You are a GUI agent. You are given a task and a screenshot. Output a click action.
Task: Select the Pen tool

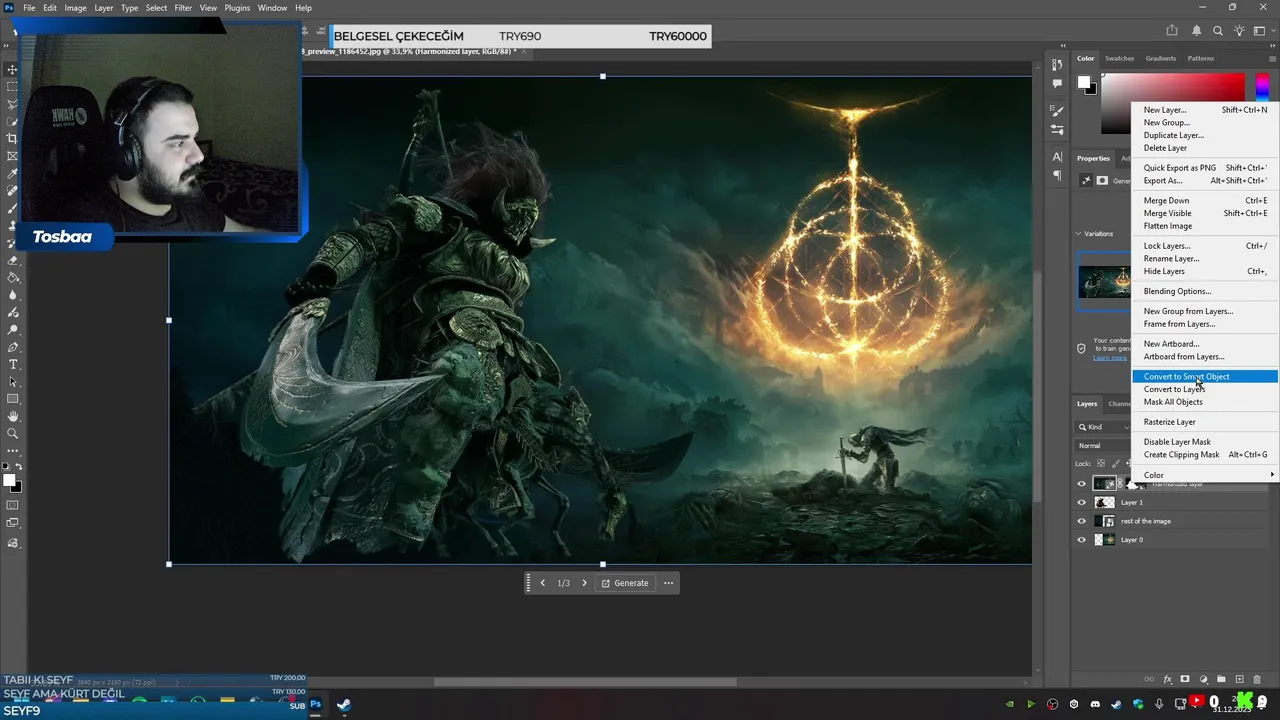13,347
